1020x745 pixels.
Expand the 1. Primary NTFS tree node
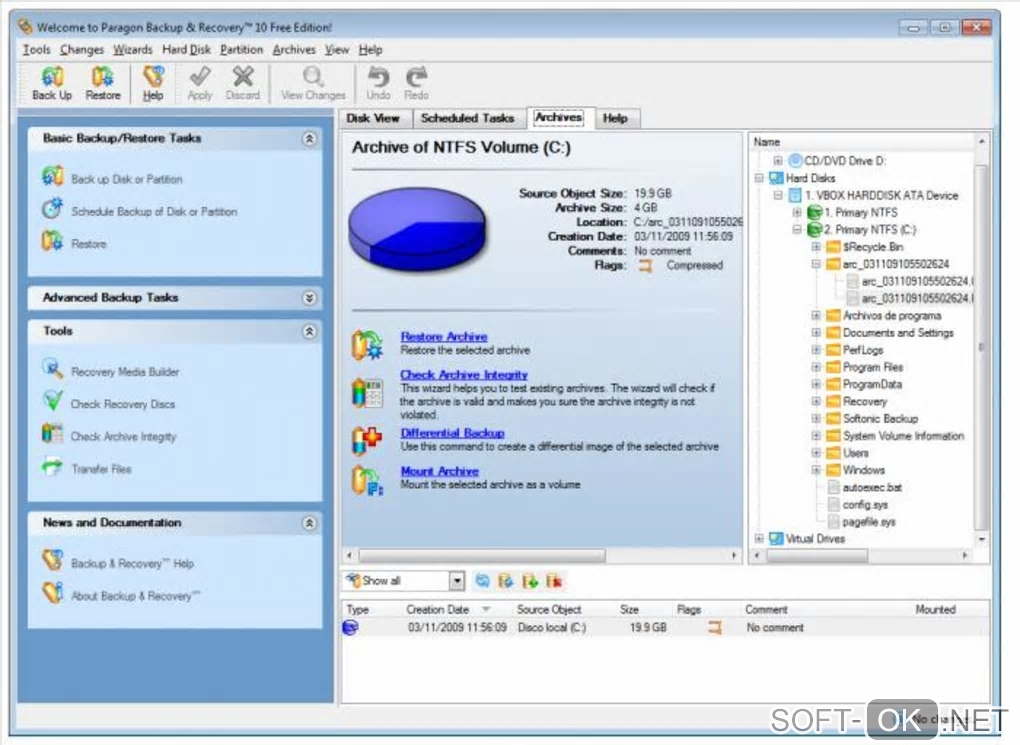797,212
